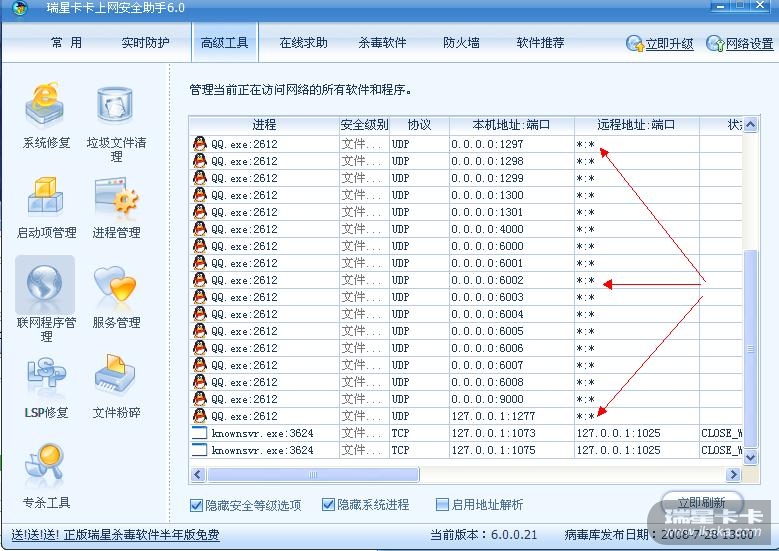Click QQ penguin icon on port 1297 row

200,144
